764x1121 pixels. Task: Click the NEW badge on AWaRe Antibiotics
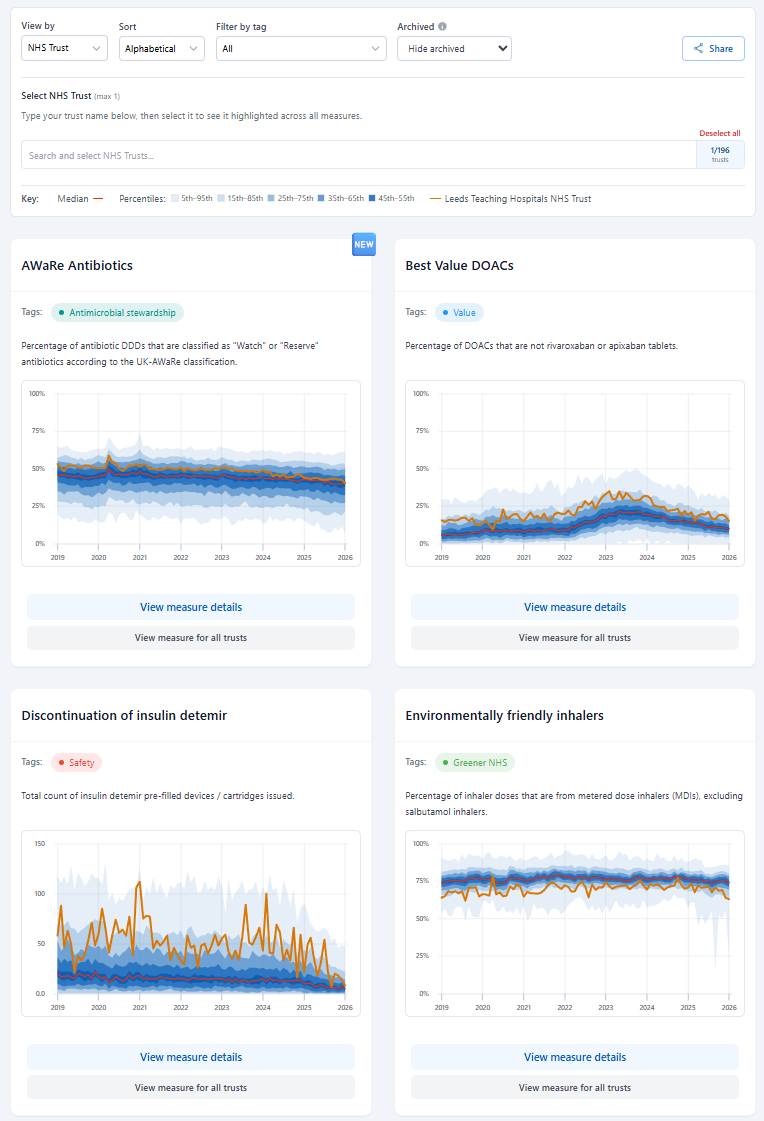click(x=363, y=244)
